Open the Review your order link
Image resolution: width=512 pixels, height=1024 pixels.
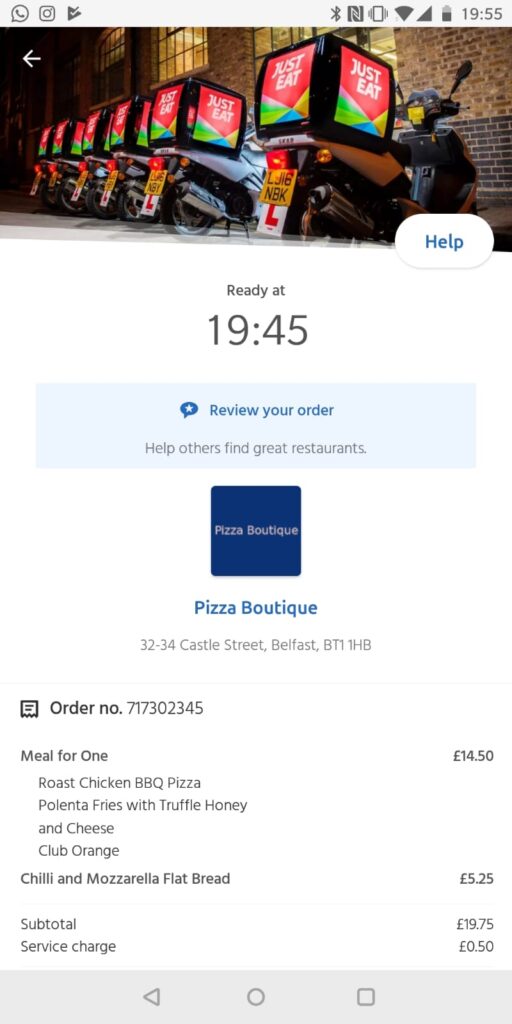tap(272, 410)
